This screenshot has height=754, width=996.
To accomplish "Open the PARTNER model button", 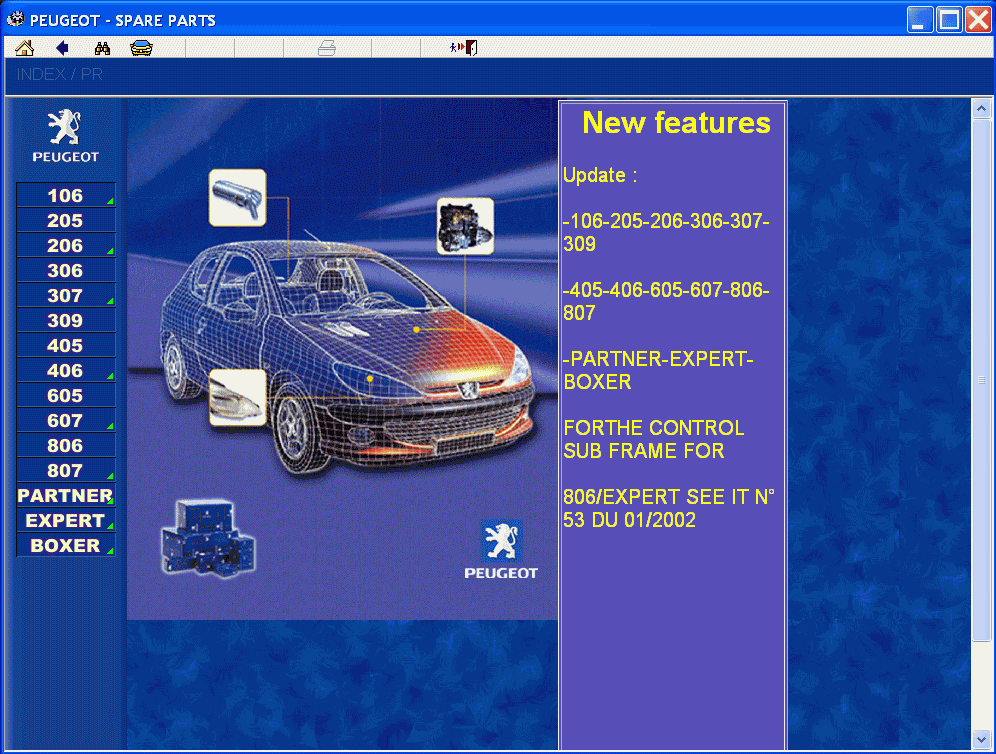I will 65,495.
